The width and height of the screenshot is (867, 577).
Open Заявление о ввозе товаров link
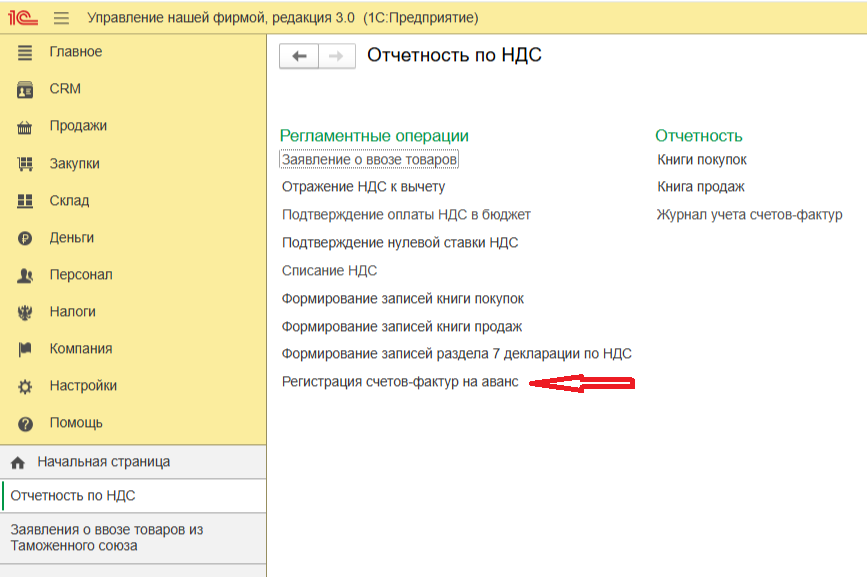tap(369, 160)
